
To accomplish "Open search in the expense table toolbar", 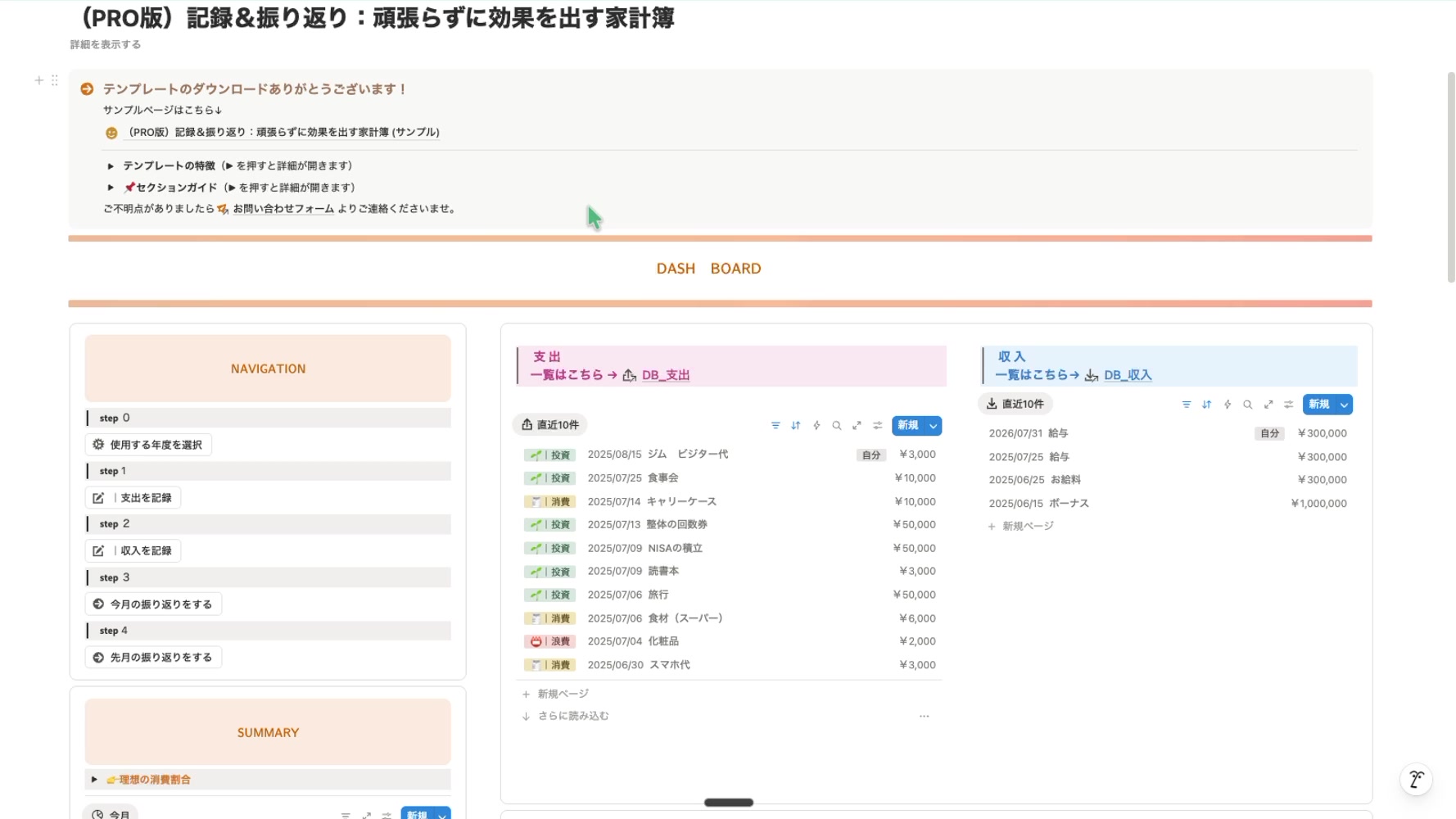I will pyautogui.click(x=836, y=425).
